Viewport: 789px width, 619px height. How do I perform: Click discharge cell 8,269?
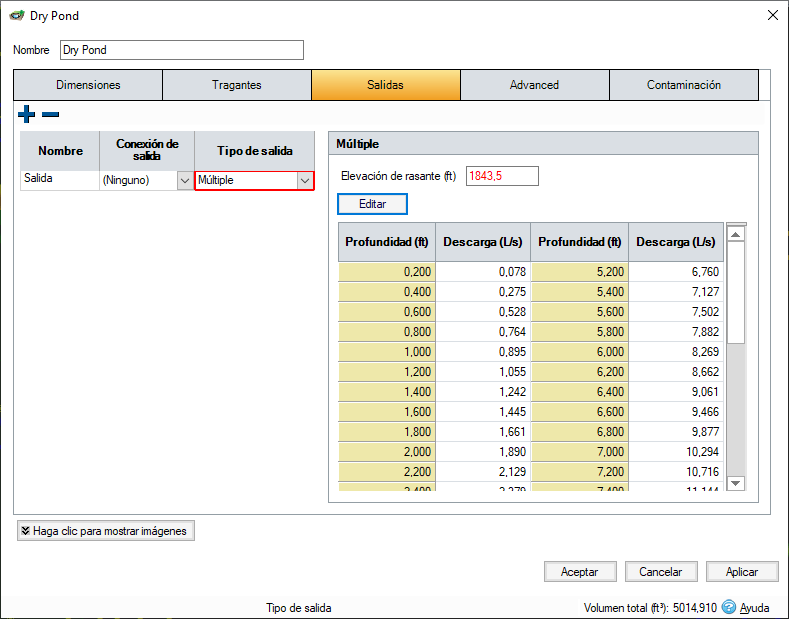click(676, 352)
